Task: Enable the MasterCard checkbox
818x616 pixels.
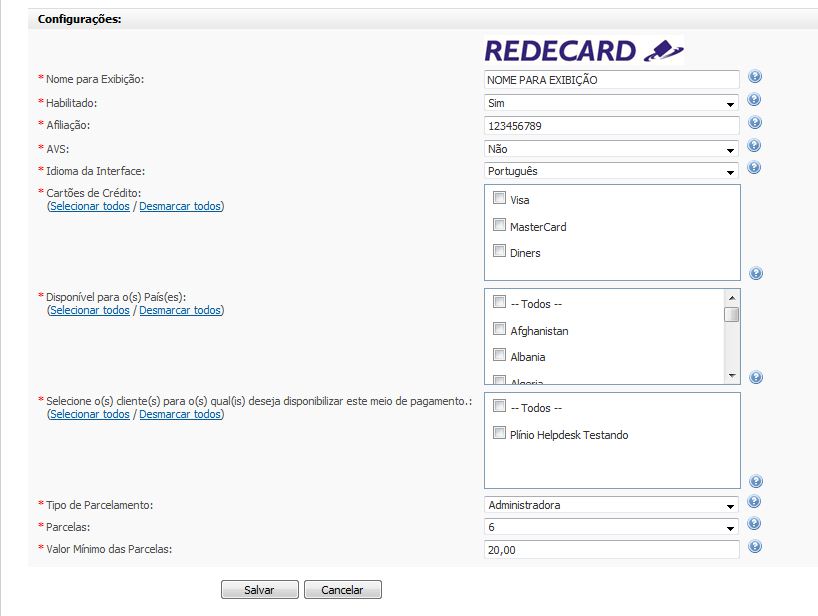Action: 499,225
